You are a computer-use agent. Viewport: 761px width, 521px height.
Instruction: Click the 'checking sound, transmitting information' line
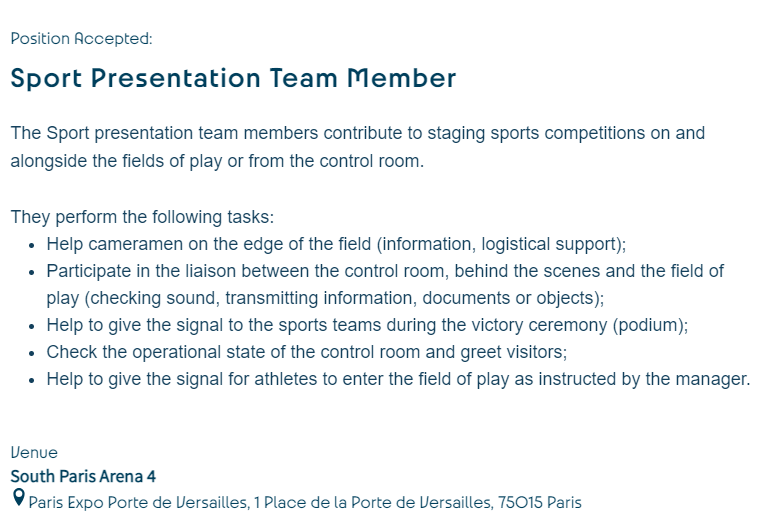pos(325,298)
